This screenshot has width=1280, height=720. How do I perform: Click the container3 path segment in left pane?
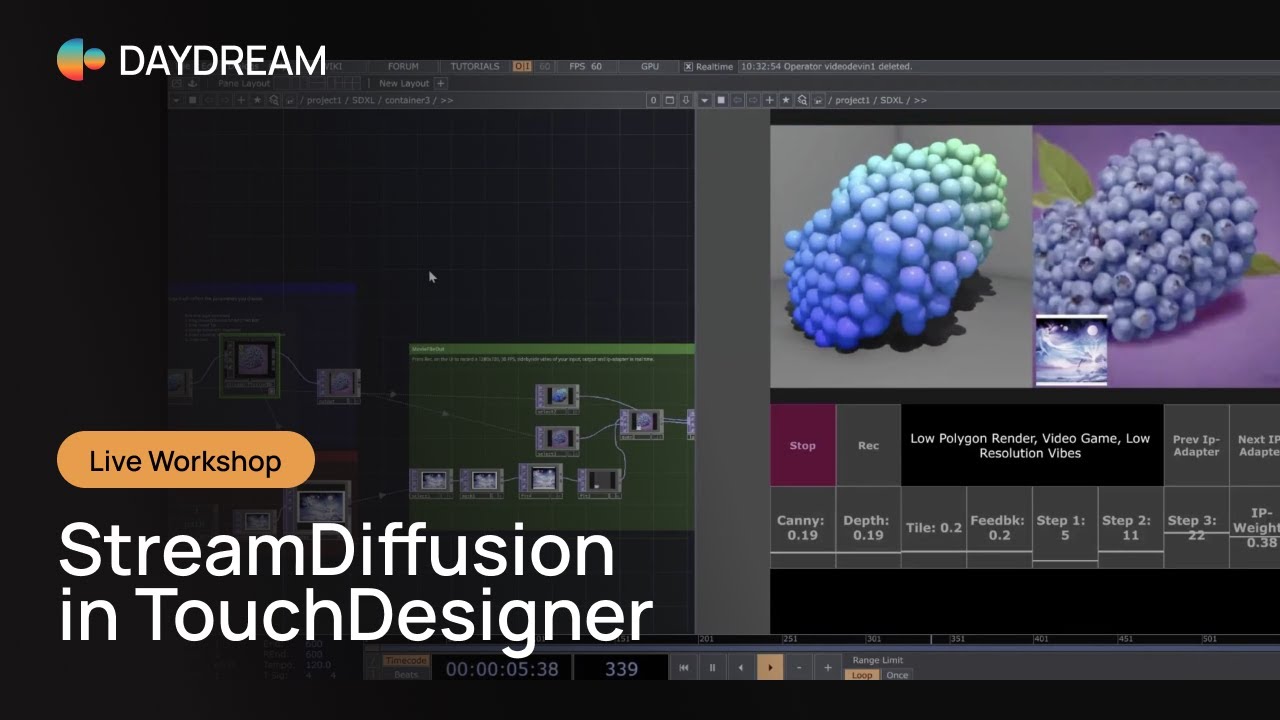[x=408, y=100]
